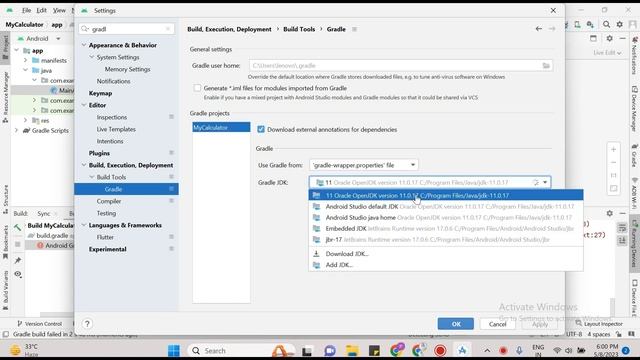
Task: Open Version Control tool window
Action: [x=39, y=324]
